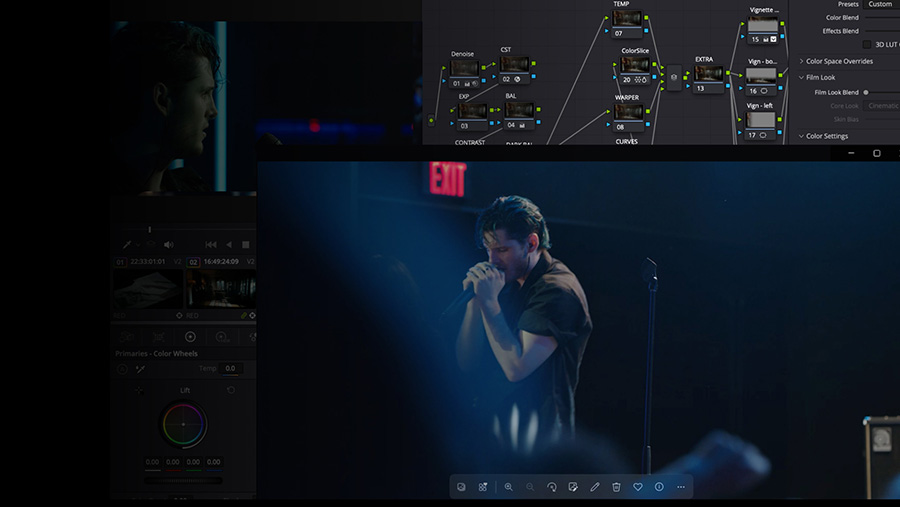
Task: Click the Effects Blend slider track
Action: (x=882, y=31)
